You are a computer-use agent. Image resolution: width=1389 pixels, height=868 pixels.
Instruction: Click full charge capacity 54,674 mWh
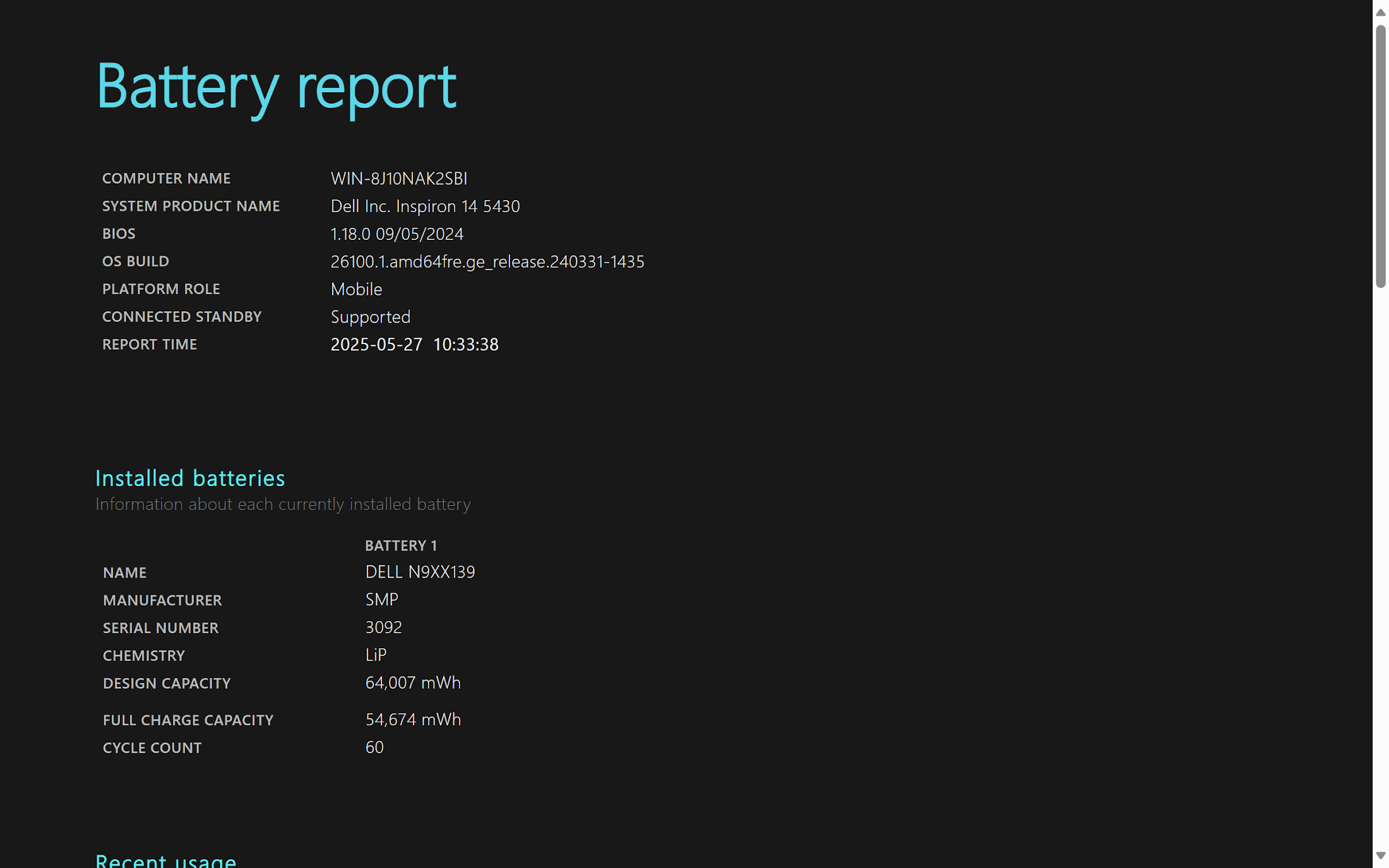coord(413,720)
